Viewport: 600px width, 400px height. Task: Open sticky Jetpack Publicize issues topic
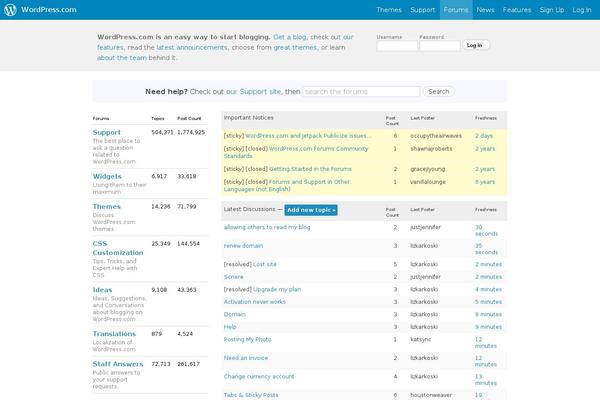click(x=308, y=136)
